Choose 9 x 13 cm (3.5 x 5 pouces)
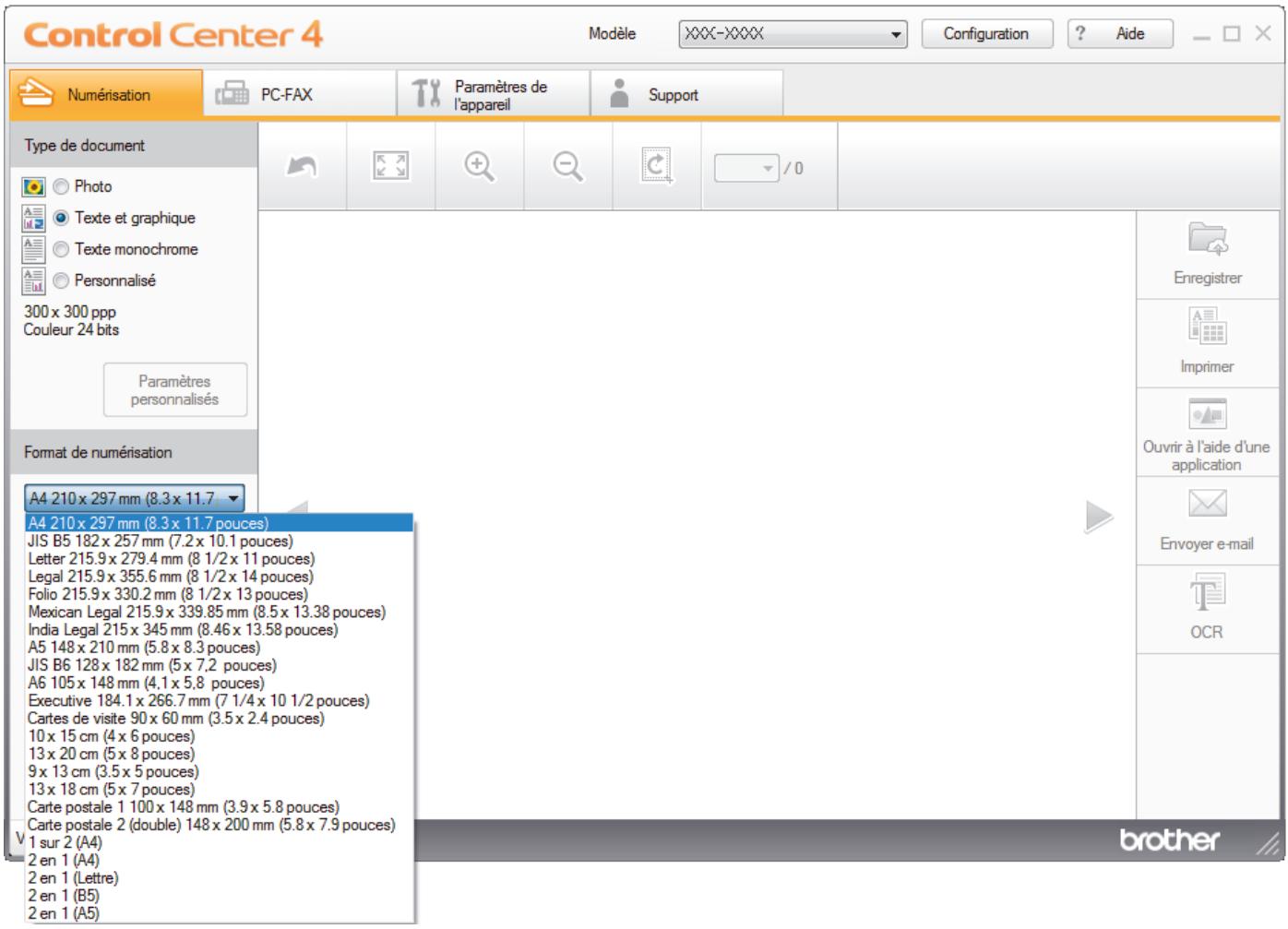1288x929 pixels. 220,771
